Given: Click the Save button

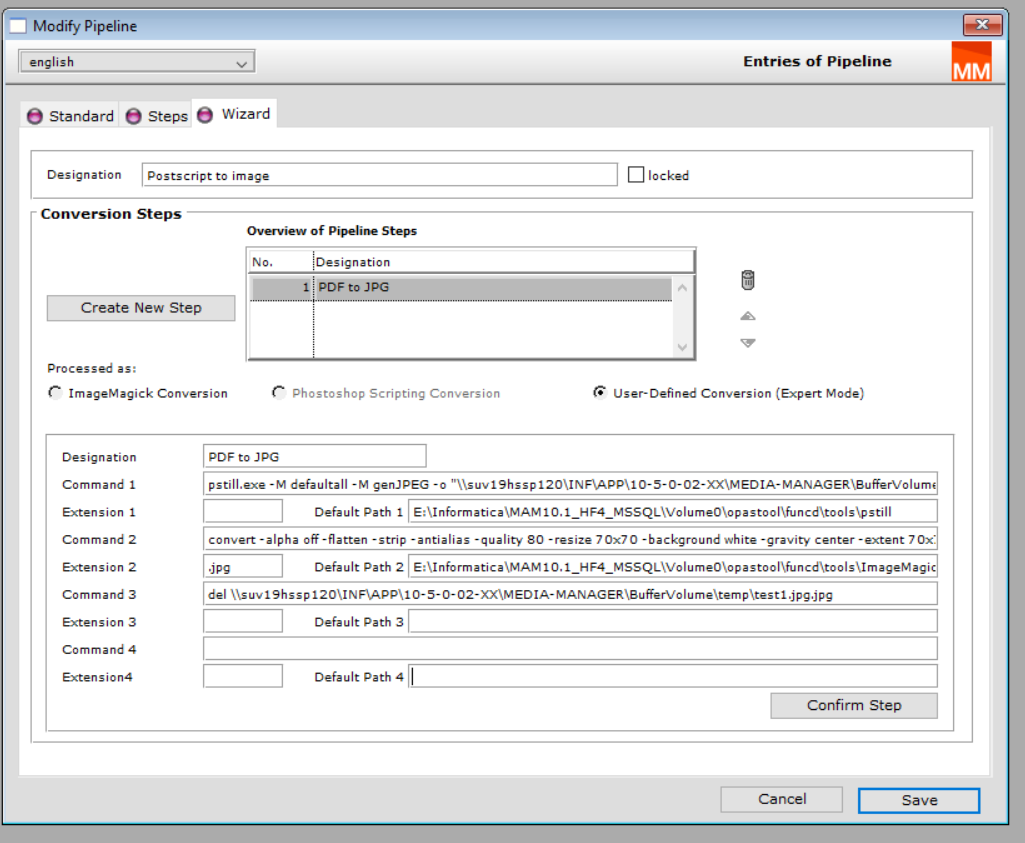Looking at the screenshot, I should coord(919,801).
